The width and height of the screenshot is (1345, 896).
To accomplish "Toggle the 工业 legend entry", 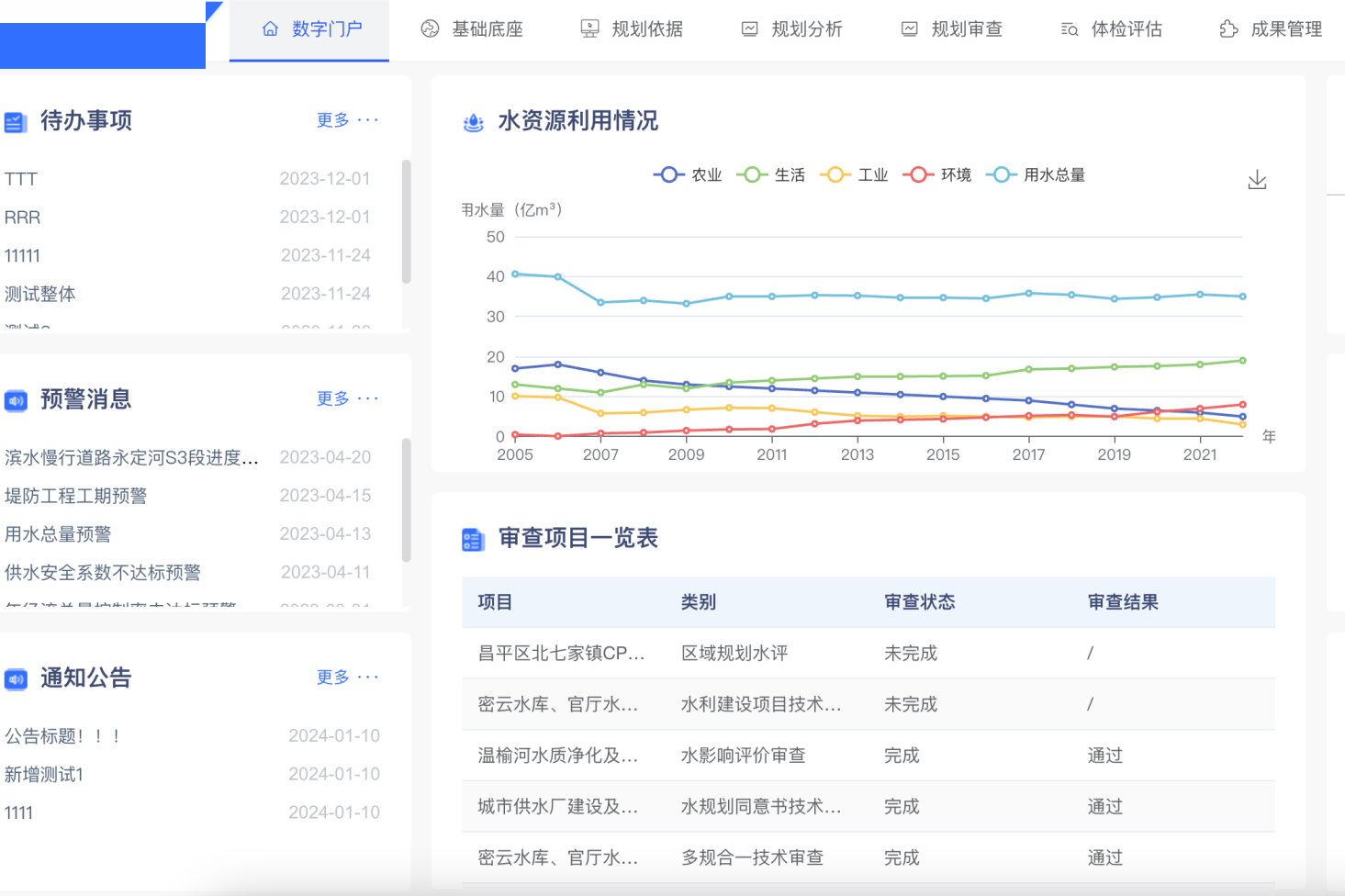I will (854, 174).
